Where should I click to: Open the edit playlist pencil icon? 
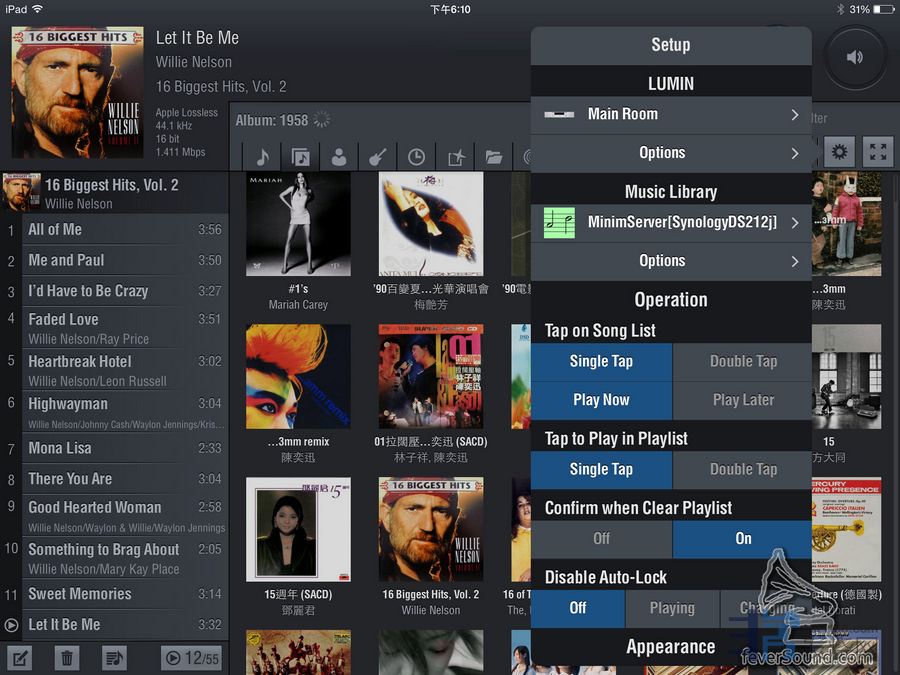pyautogui.click(x=20, y=658)
